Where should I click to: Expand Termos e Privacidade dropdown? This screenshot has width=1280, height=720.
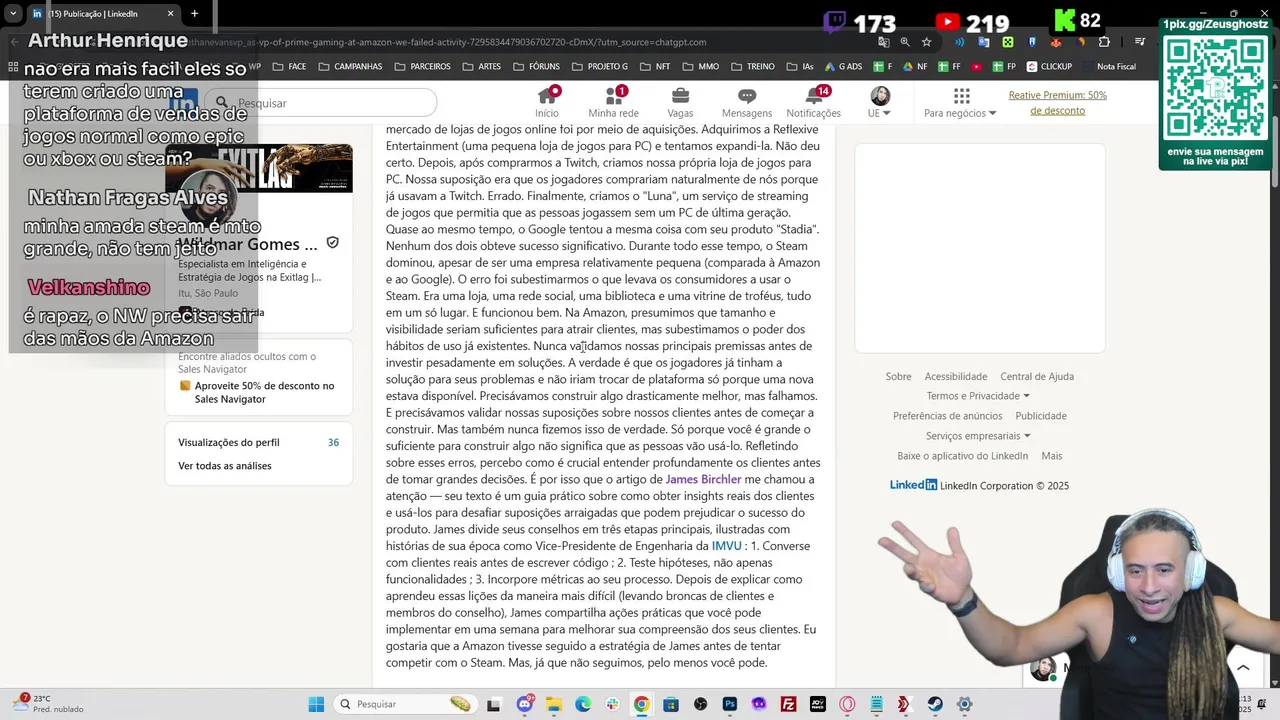[x=978, y=396]
